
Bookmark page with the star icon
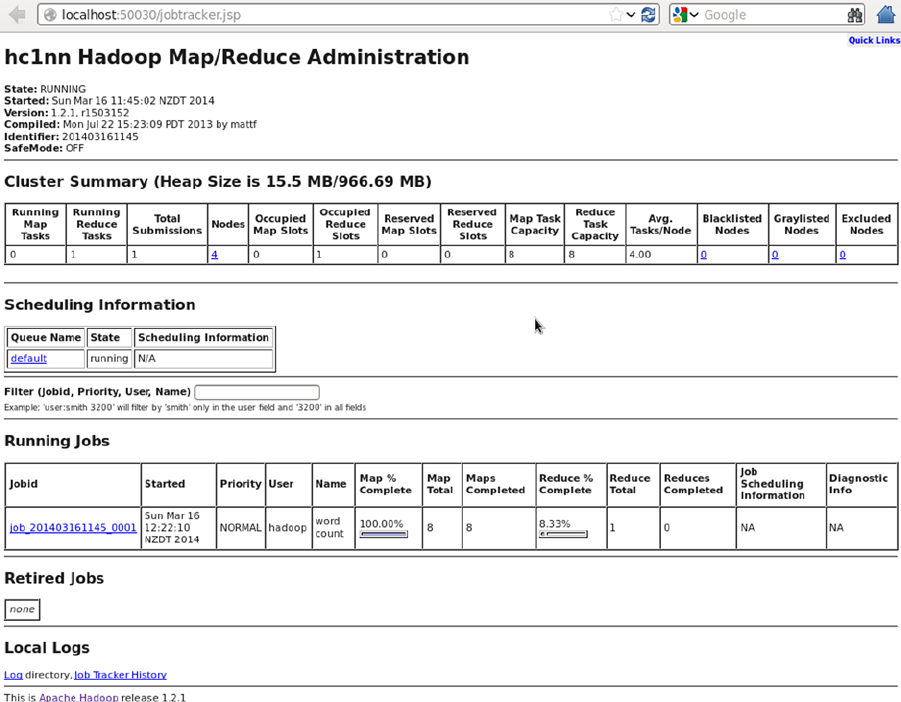point(615,15)
